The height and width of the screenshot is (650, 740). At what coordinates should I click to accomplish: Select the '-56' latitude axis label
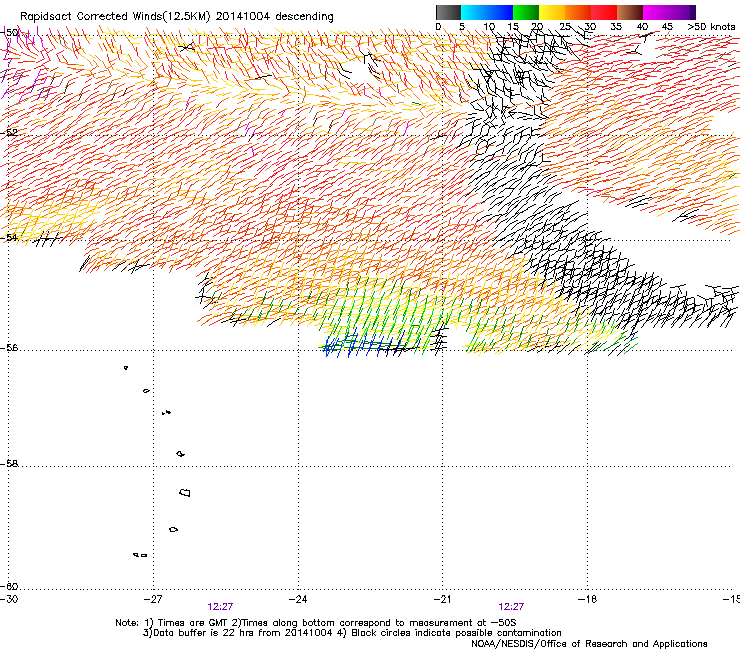pos(10,348)
